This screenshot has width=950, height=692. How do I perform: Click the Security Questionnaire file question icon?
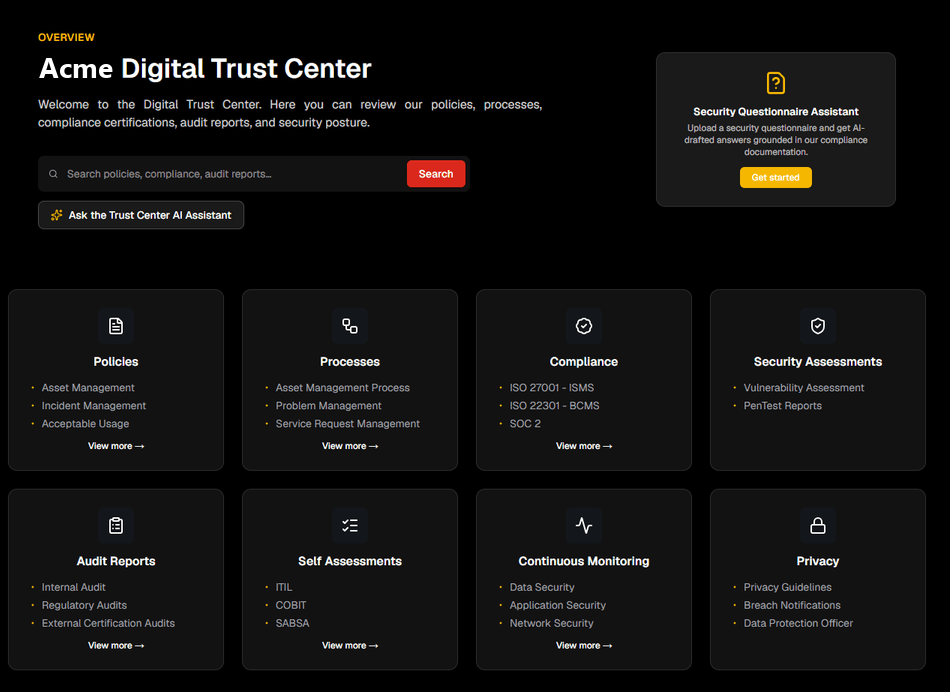(776, 83)
